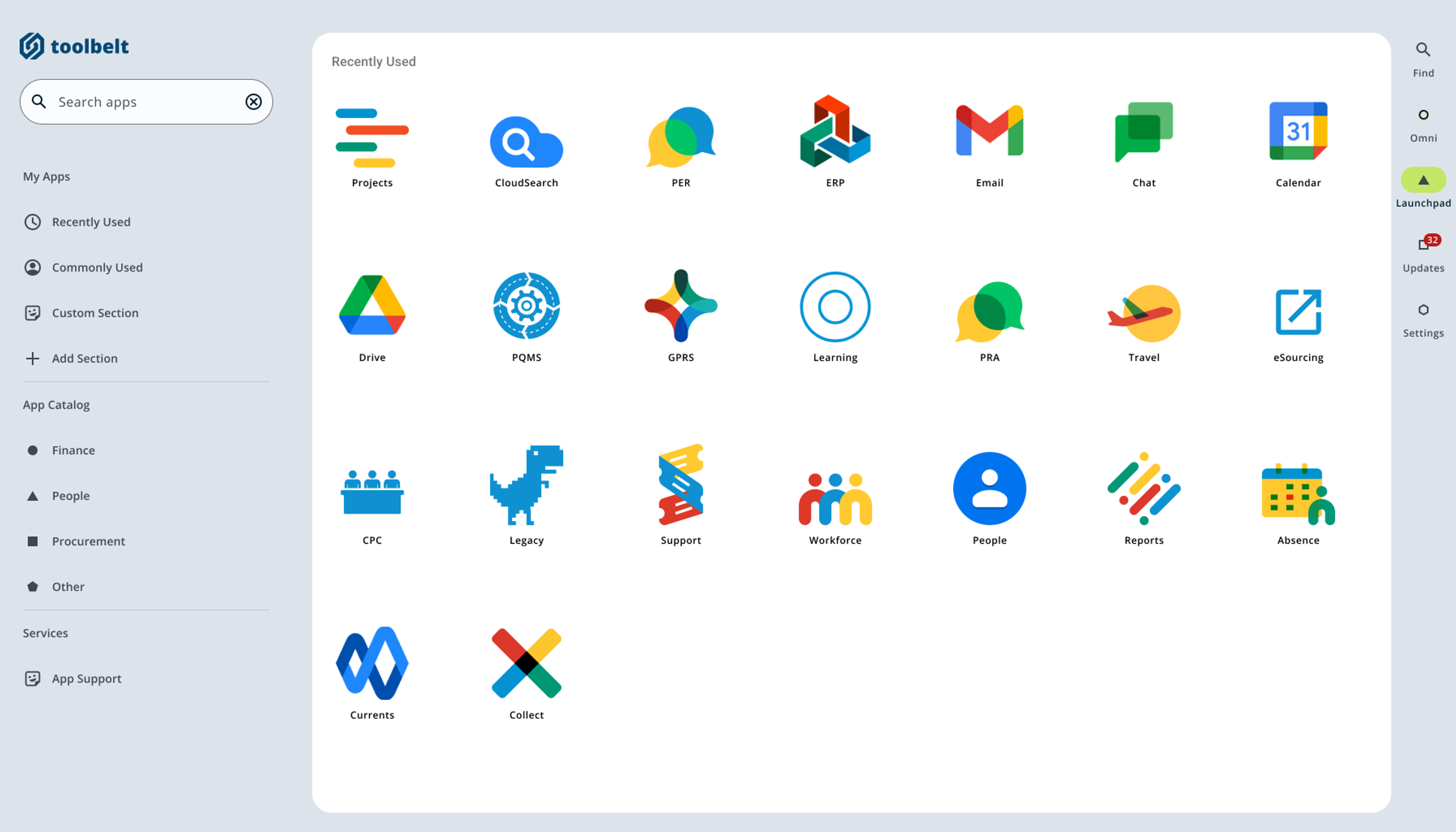Expand the Finance app catalog section
Viewport: 1456px width, 832px height.
coord(73,449)
